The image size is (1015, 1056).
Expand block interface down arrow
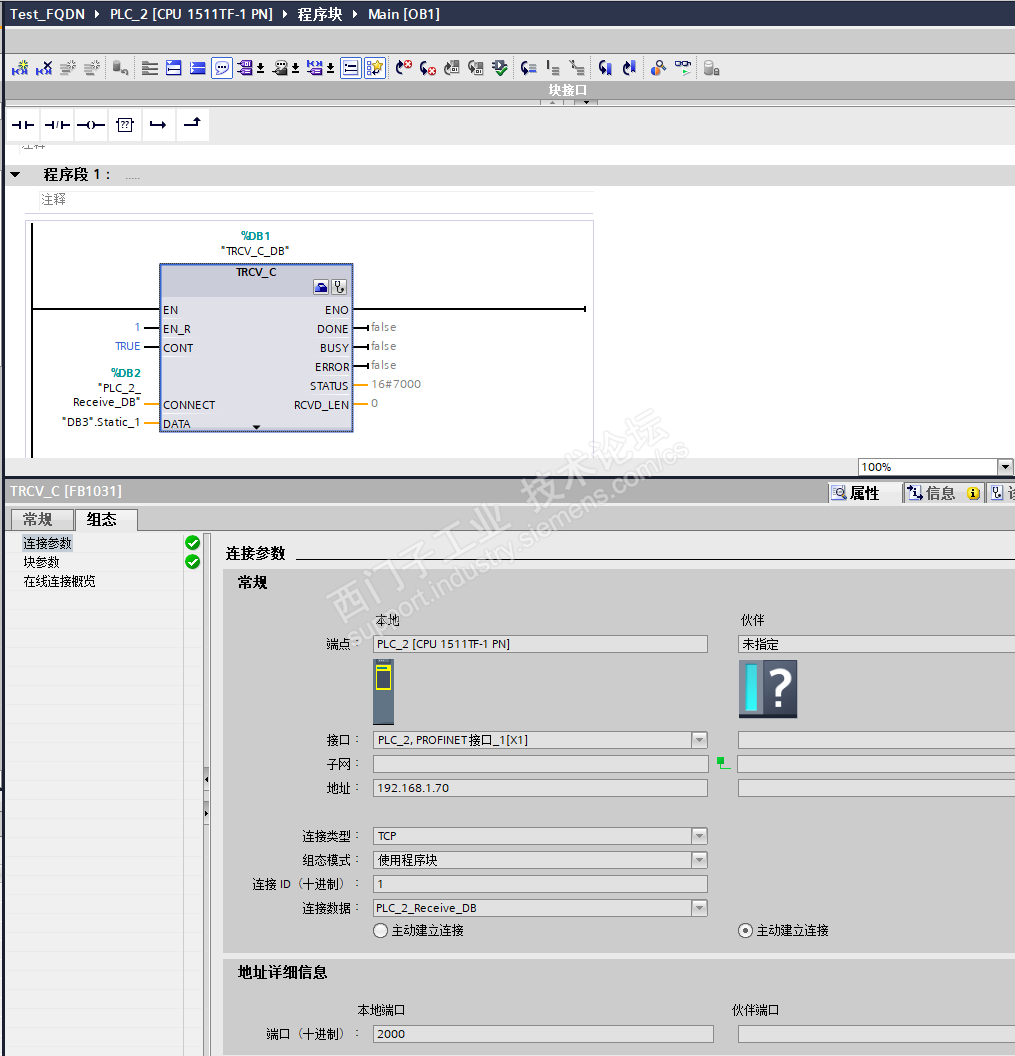[587, 102]
